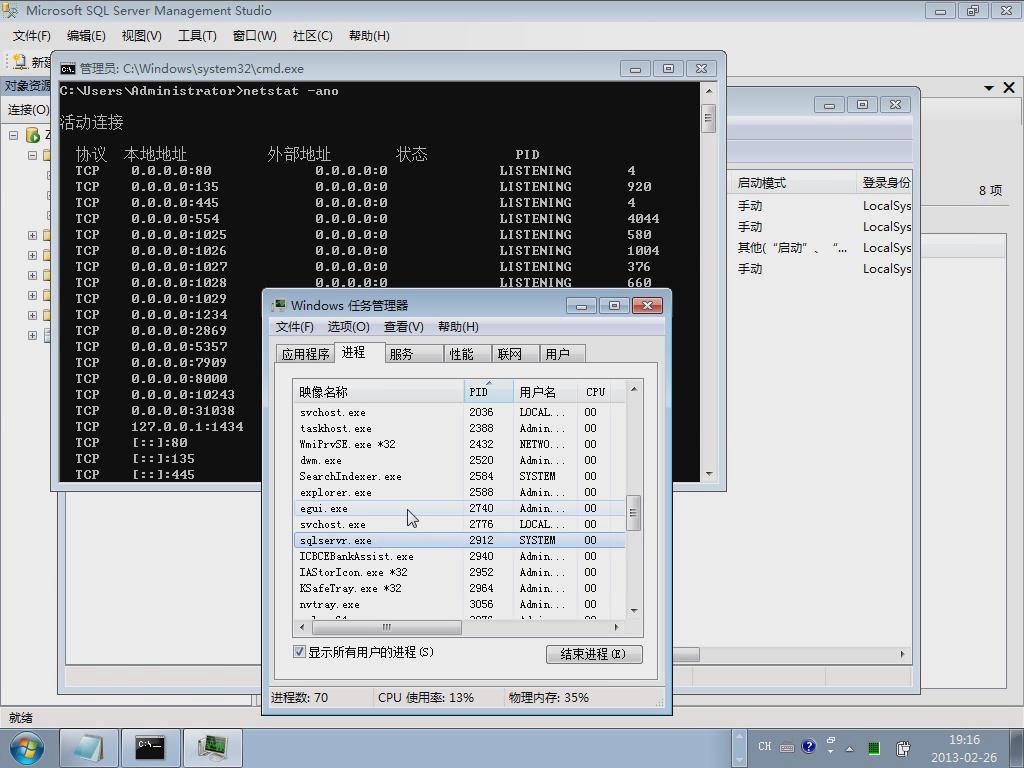
Task: Click the 进程数: 70 status bar entry
Action: click(x=300, y=697)
